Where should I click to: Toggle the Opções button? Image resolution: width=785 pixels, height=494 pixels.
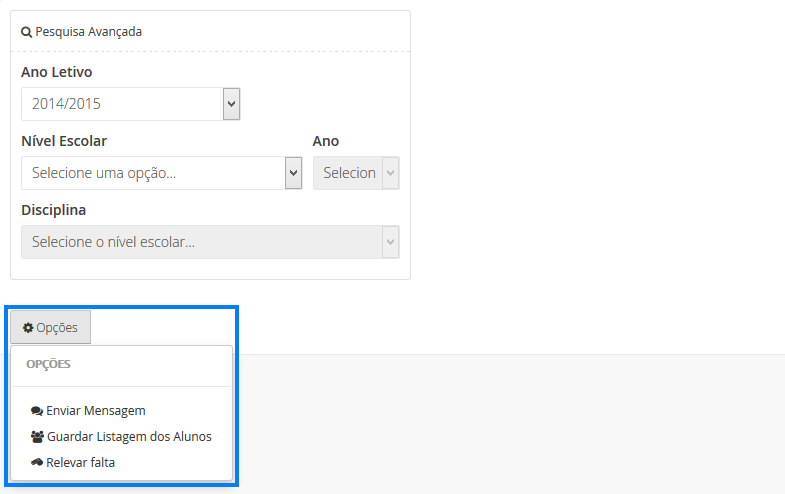[x=51, y=328]
